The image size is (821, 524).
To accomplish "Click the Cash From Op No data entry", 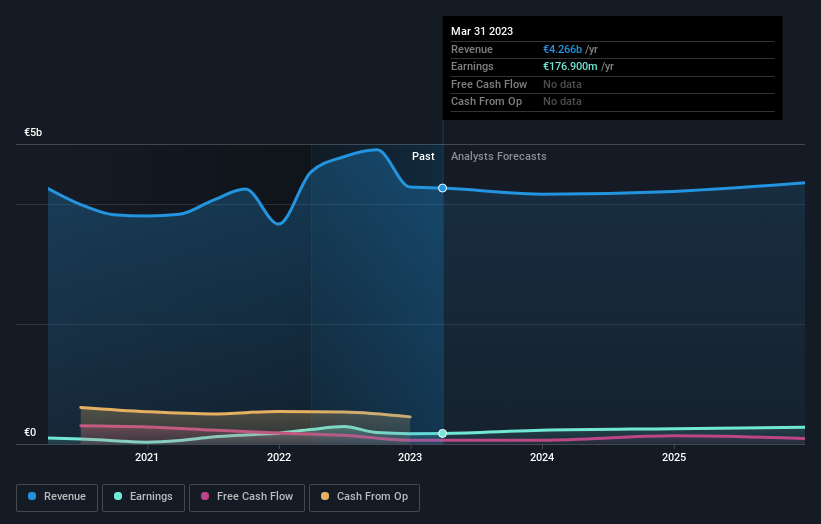I will (562, 102).
